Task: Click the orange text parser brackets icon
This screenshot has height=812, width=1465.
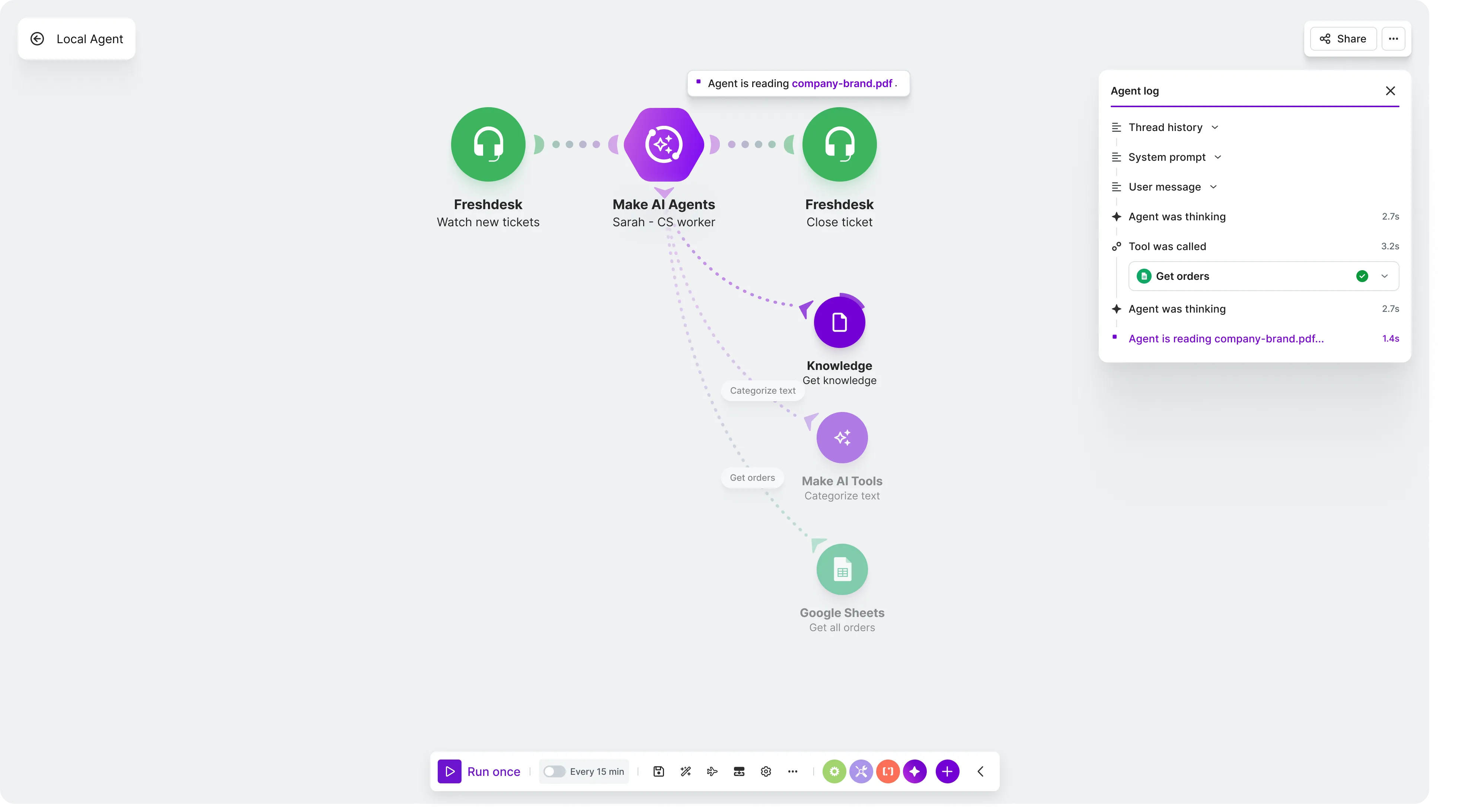Action: [x=888, y=772]
